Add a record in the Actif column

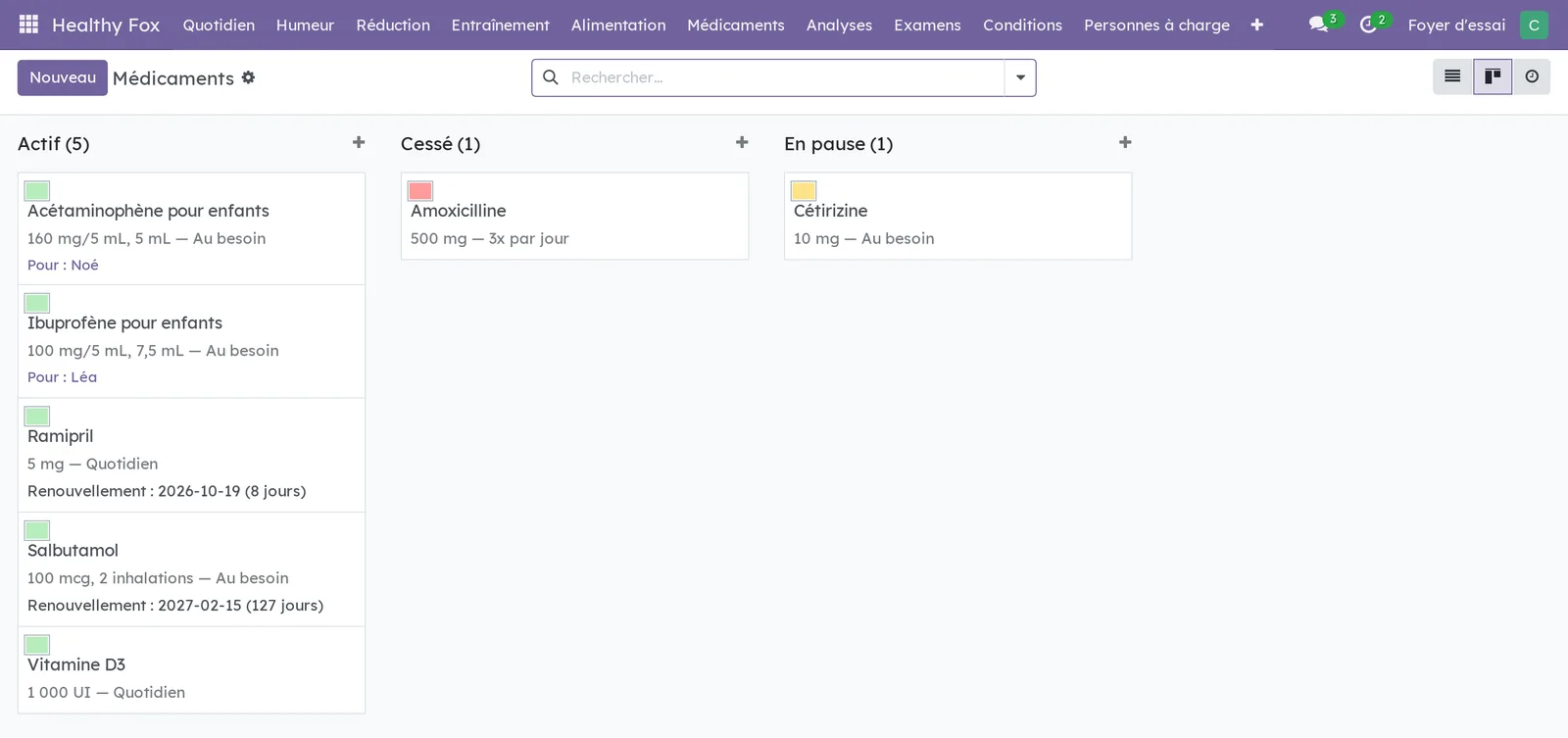tap(359, 143)
